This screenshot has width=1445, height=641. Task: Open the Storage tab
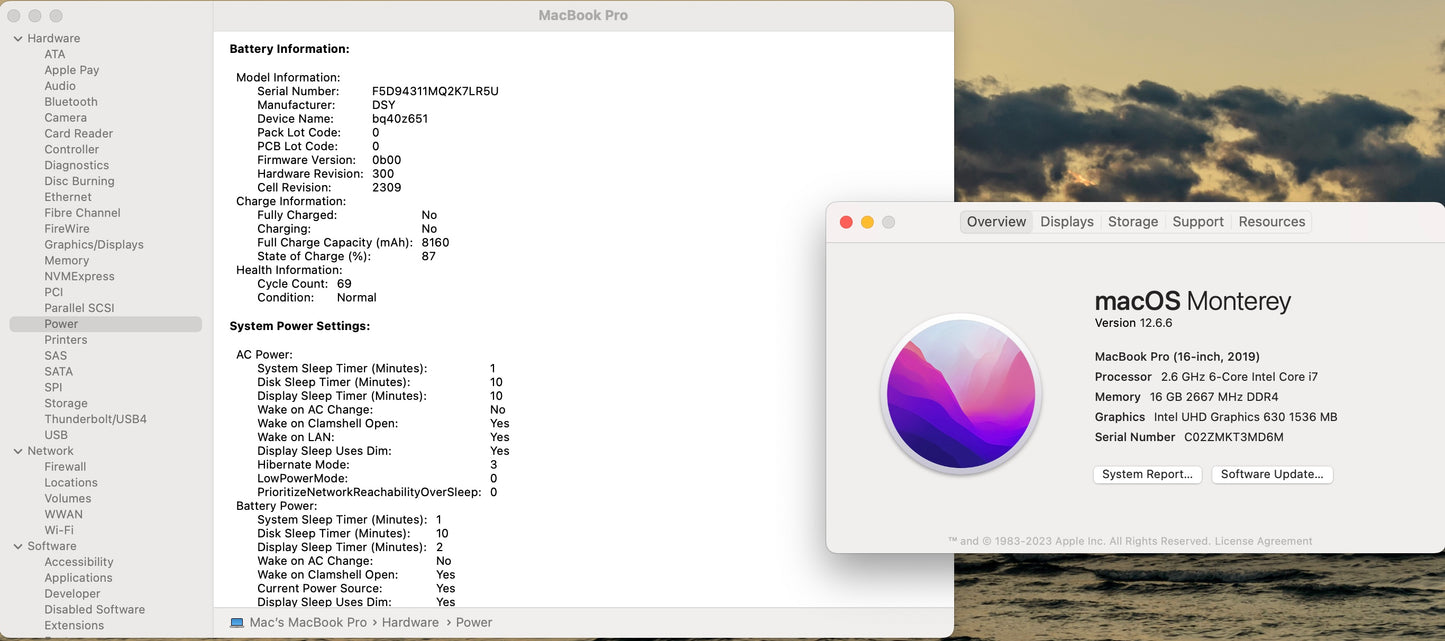(1132, 222)
